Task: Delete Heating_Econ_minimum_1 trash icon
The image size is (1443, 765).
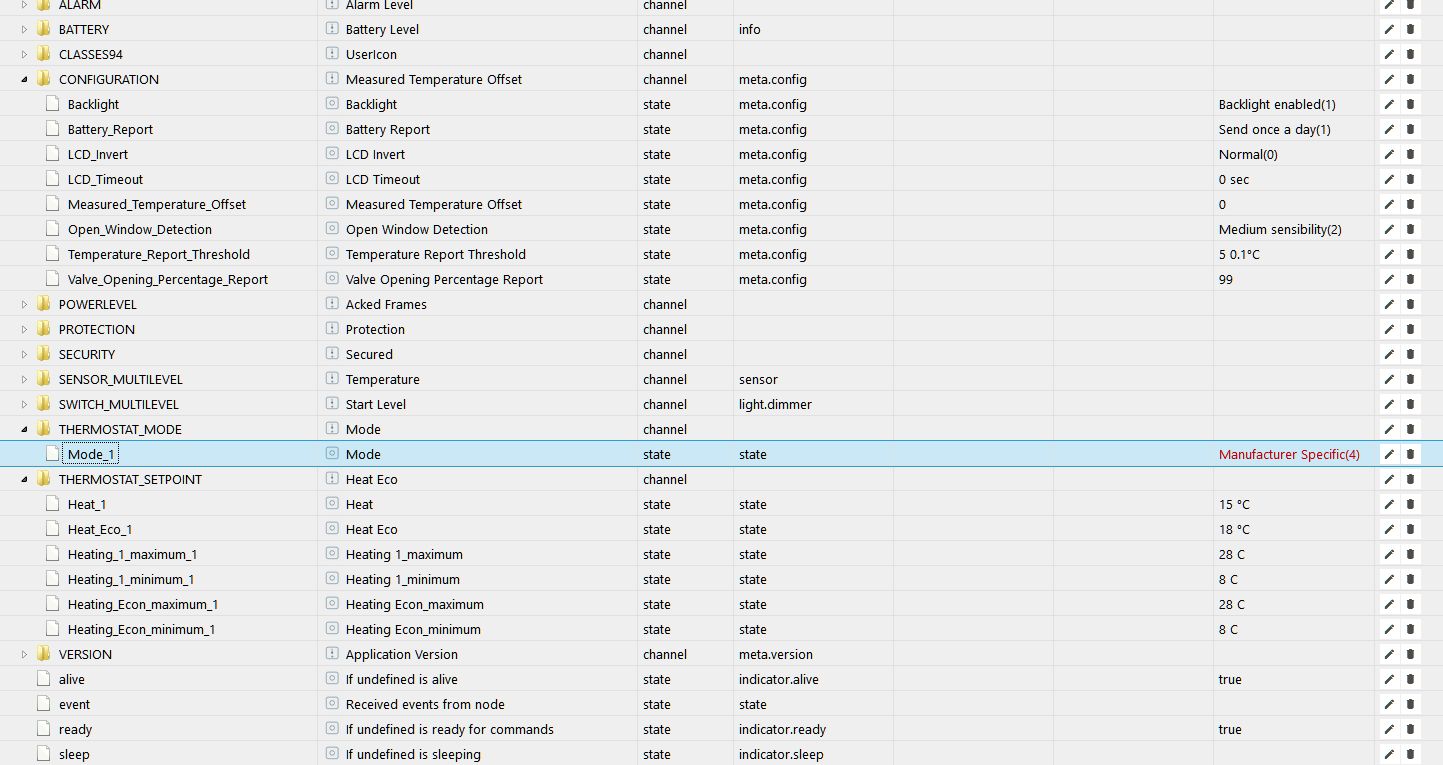Action: click(1411, 629)
